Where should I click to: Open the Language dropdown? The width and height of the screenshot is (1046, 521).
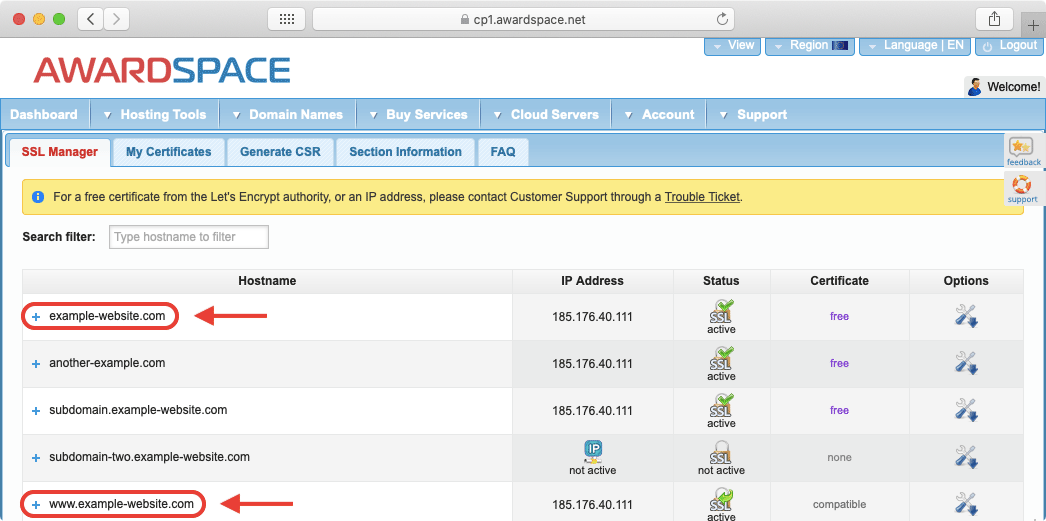[914, 46]
